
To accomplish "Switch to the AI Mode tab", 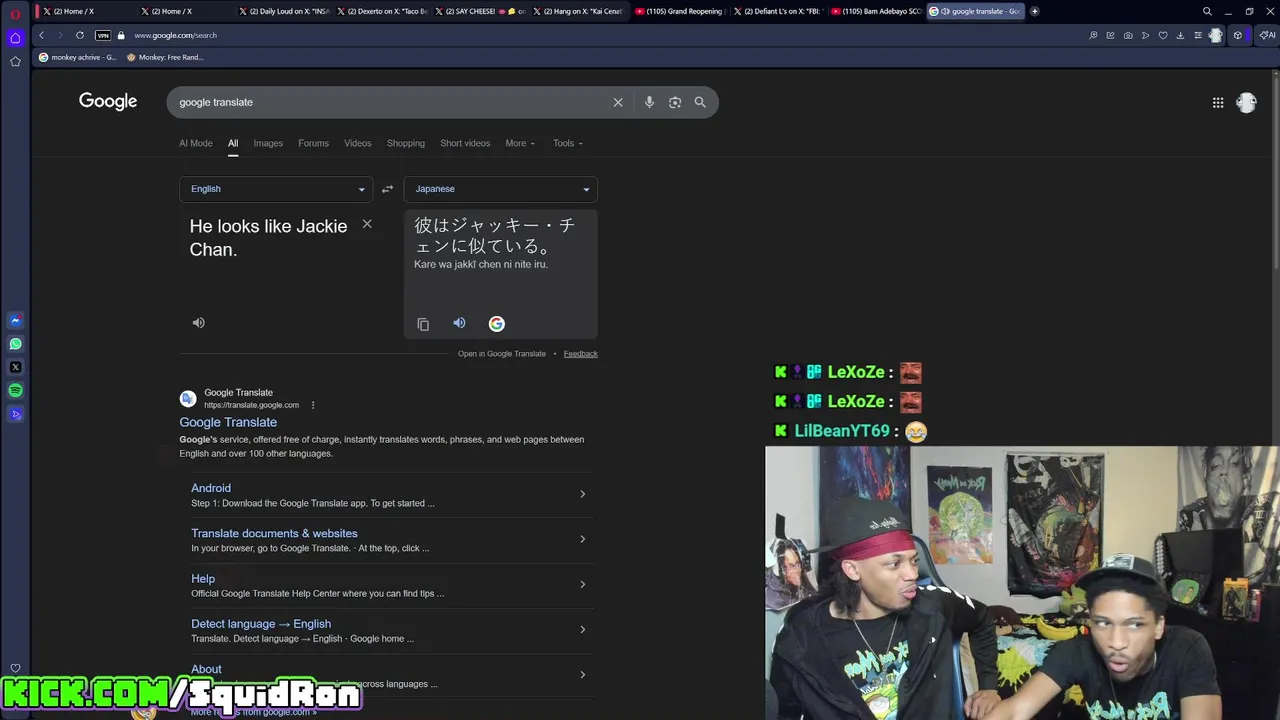I will pyautogui.click(x=196, y=143).
